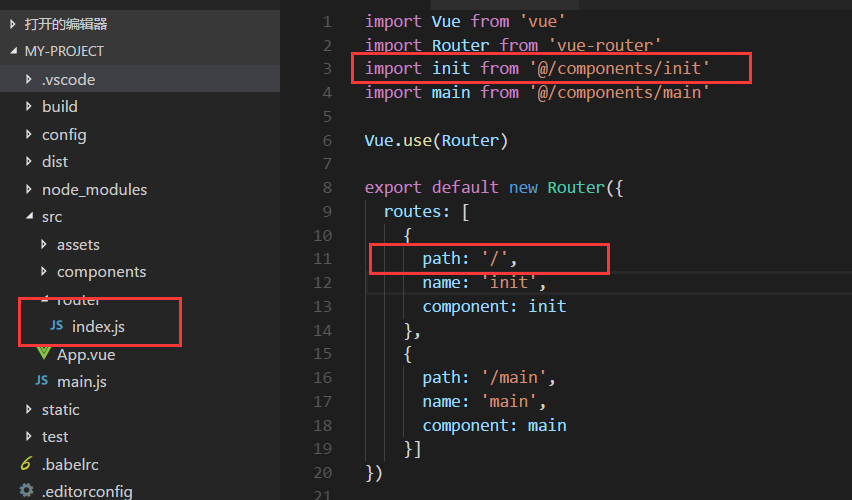Expand the build folder arrow
Screen dimensions: 852x500
pyautogui.click(x=29, y=107)
